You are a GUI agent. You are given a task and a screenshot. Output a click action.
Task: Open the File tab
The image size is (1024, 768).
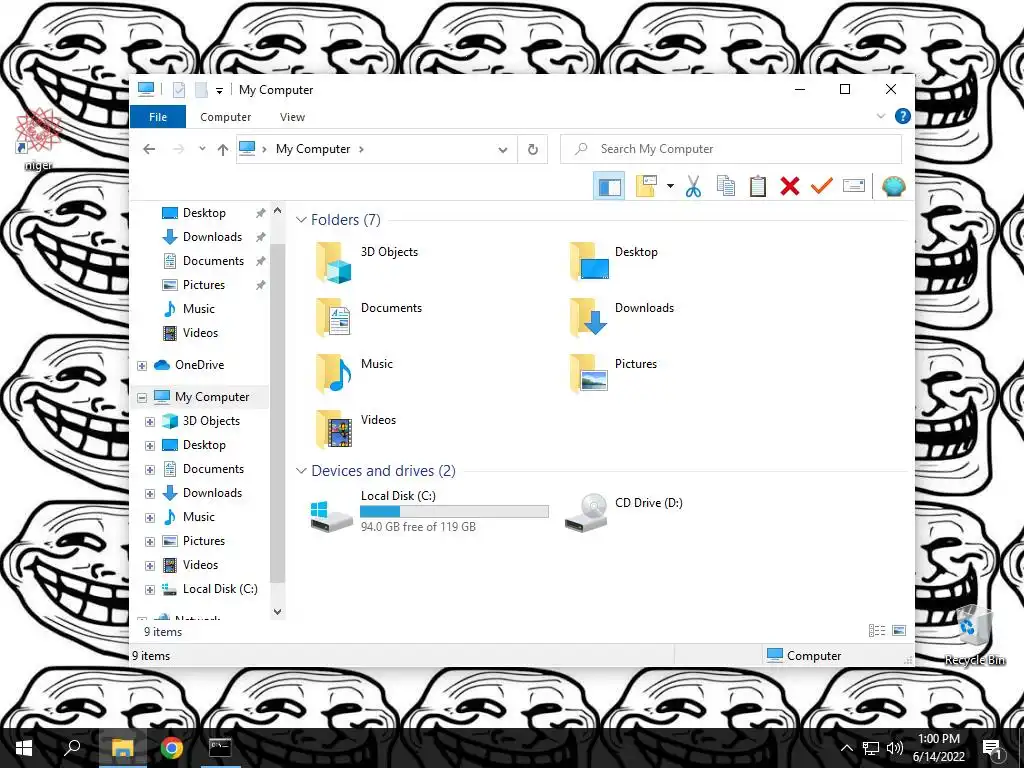coord(158,117)
